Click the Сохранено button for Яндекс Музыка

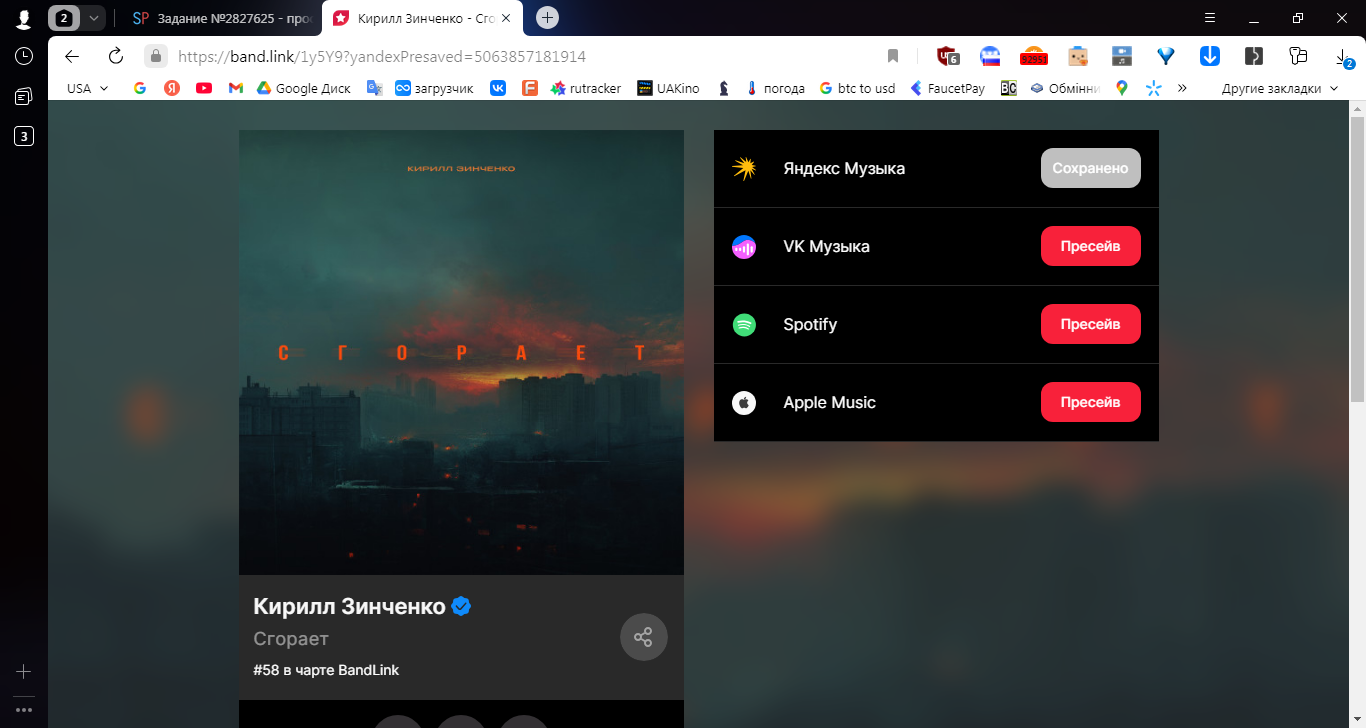point(1091,168)
